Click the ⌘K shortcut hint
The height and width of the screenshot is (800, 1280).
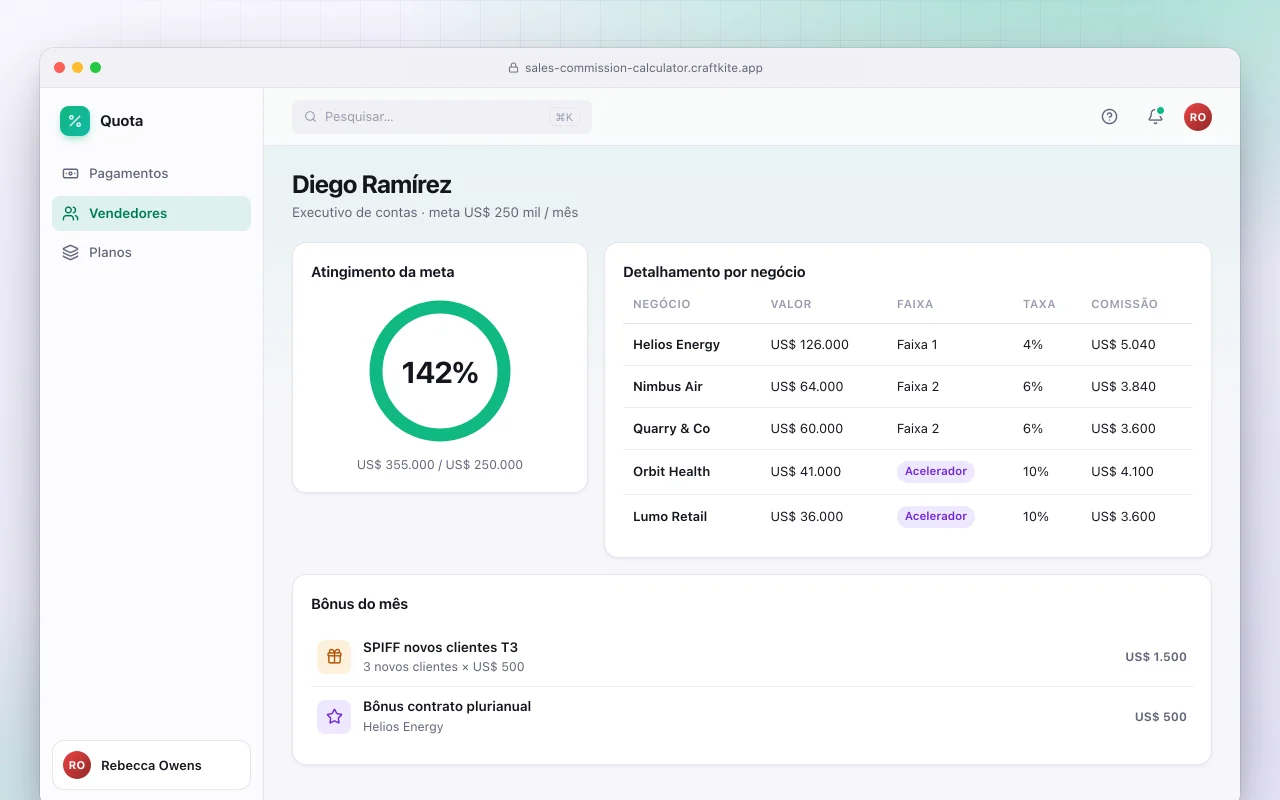pos(564,117)
